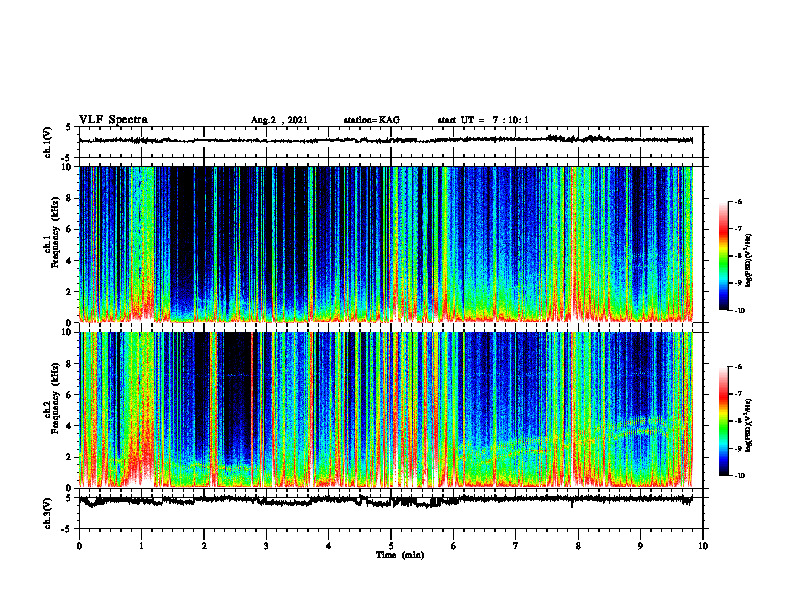The image size is (792, 612).
Task: Click time axis tick label "2"
Action: [204, 546]
